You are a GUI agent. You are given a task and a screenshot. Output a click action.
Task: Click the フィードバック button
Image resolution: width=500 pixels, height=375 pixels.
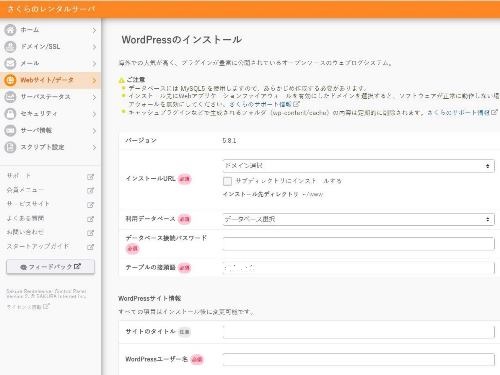pyautogui.click(x=50, y=267)
